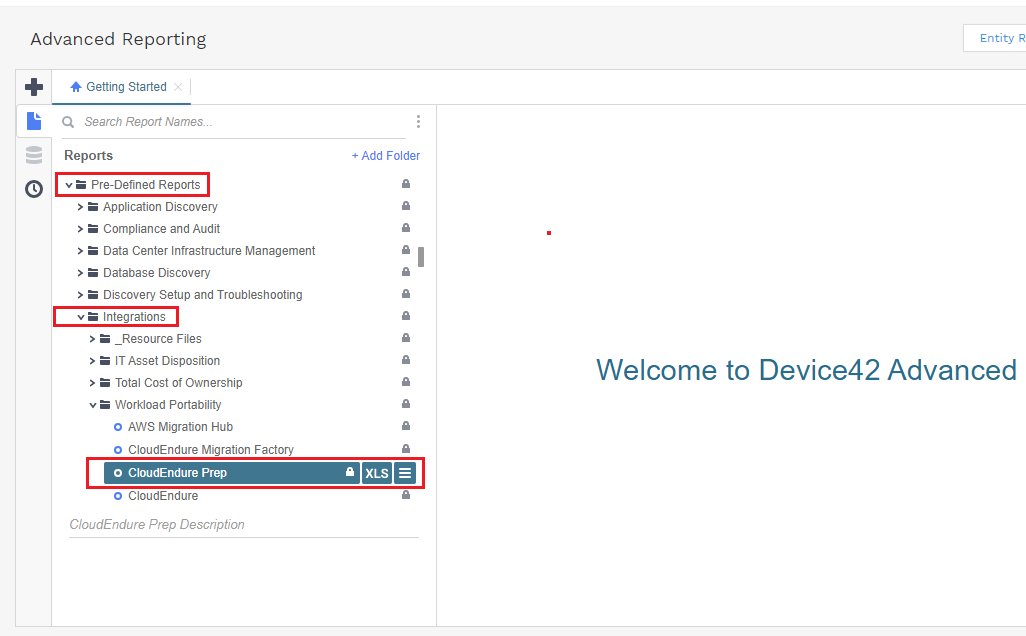
Task: Click the CloudEndure Prep Description text field
Action: [x=243, y=525]
